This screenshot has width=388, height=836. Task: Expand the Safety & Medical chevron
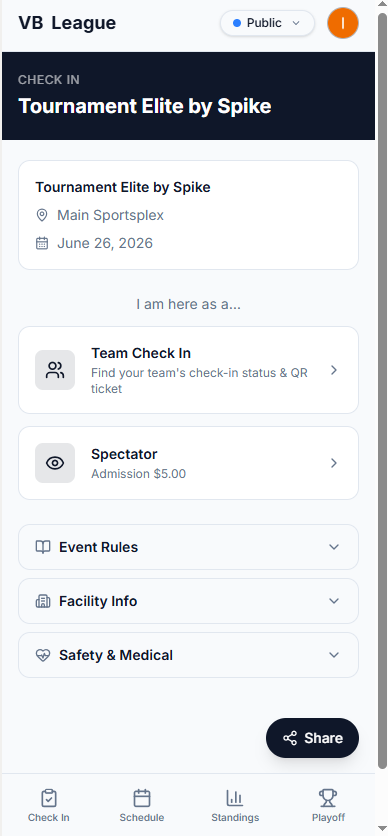click(x=334, y=655)
